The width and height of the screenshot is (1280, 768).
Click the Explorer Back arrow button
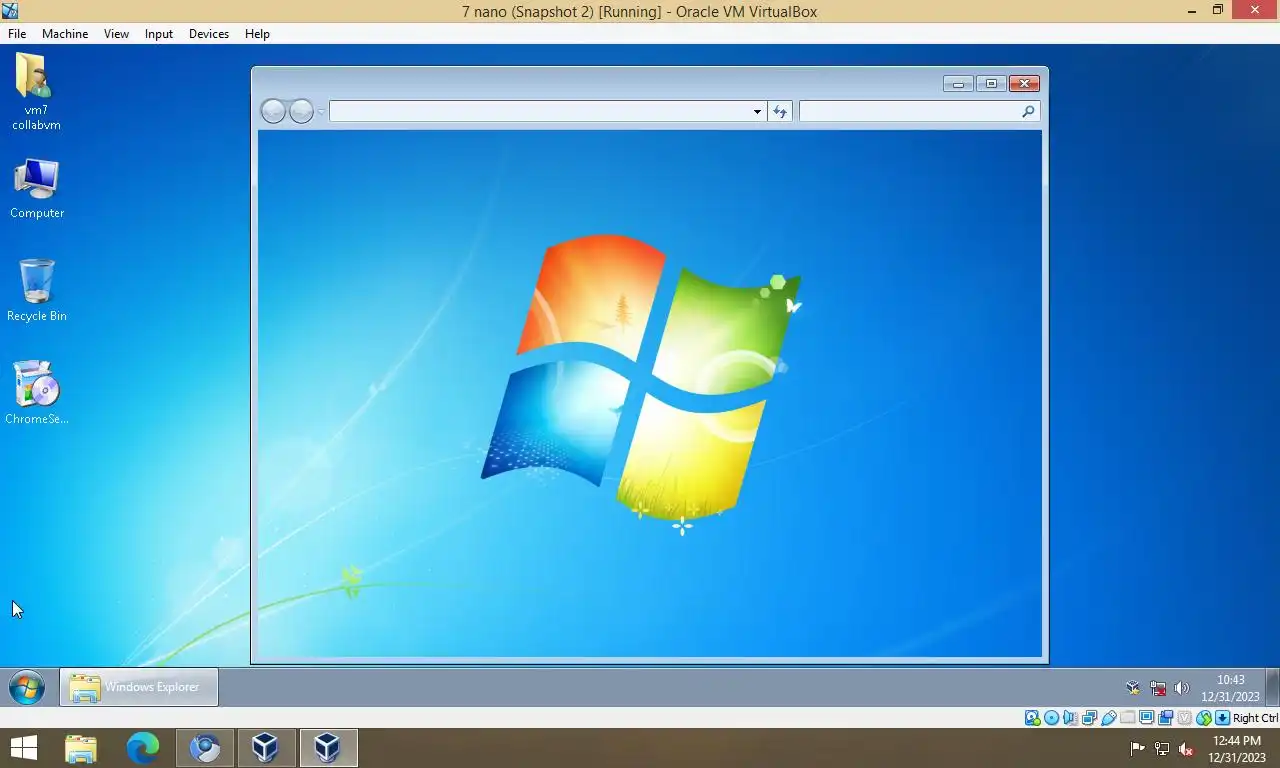(x=273, y=111)
